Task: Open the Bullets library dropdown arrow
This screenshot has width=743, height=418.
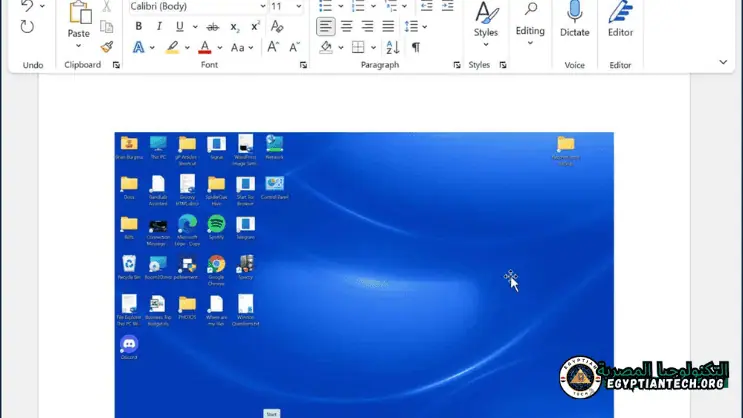Action: pyautogui.click(x=341, y=6)
